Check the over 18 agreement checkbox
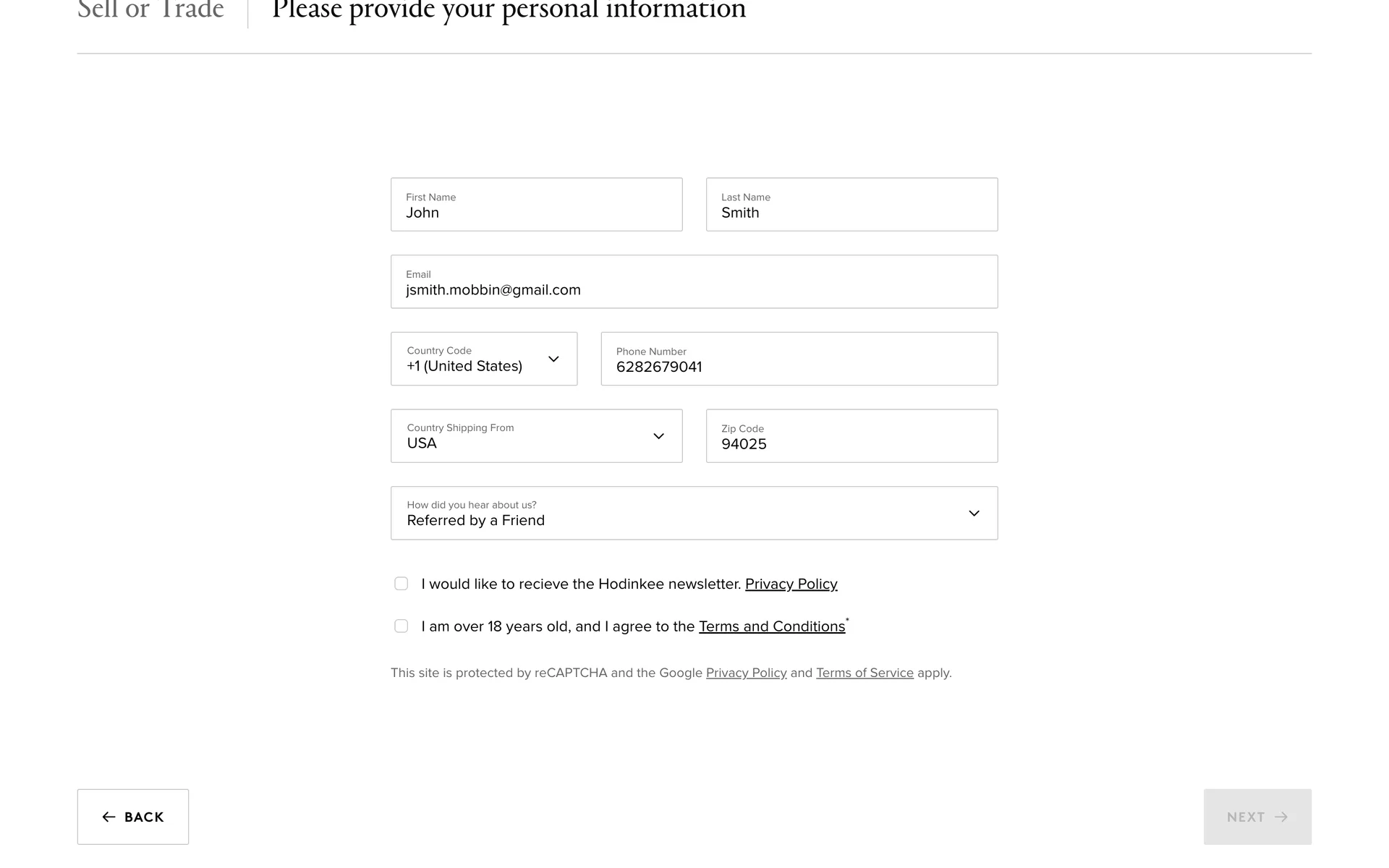 click(402, 626)
